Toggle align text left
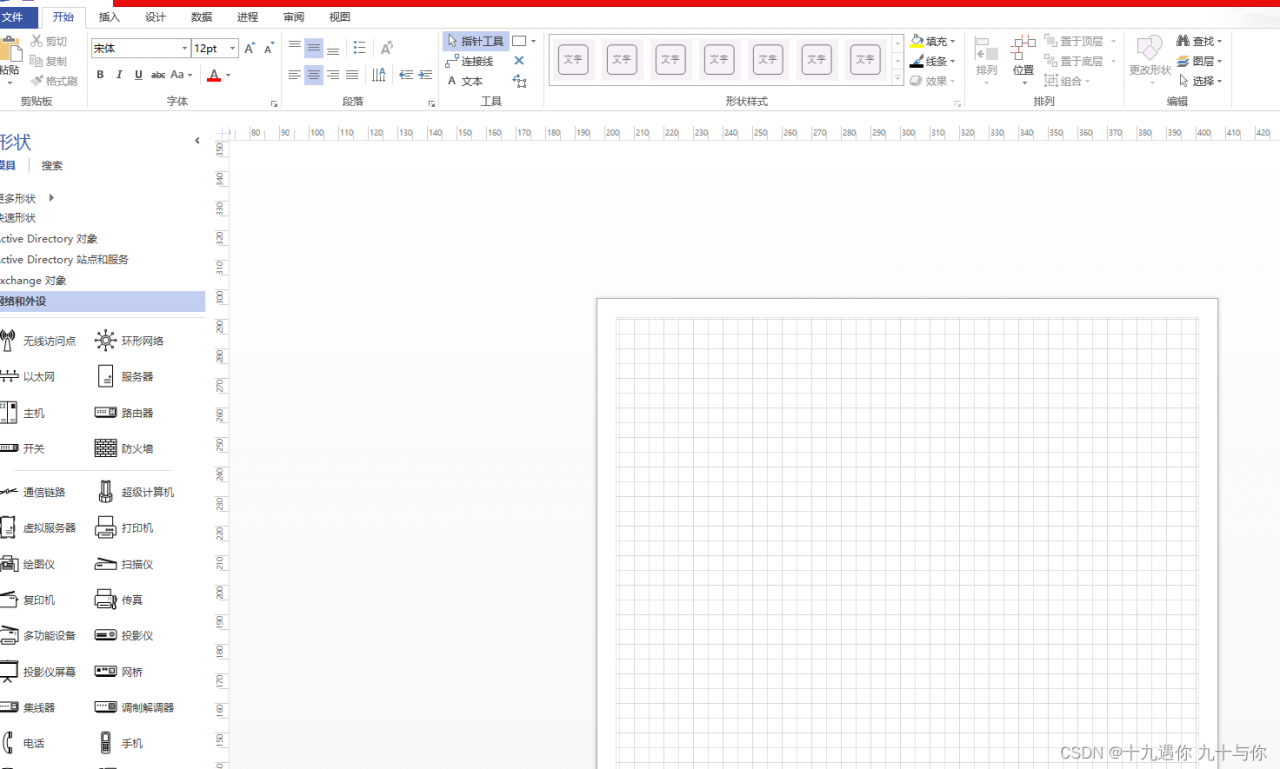Image resolution: width=1280 pixels, height=769 pixels. [294, 75]
